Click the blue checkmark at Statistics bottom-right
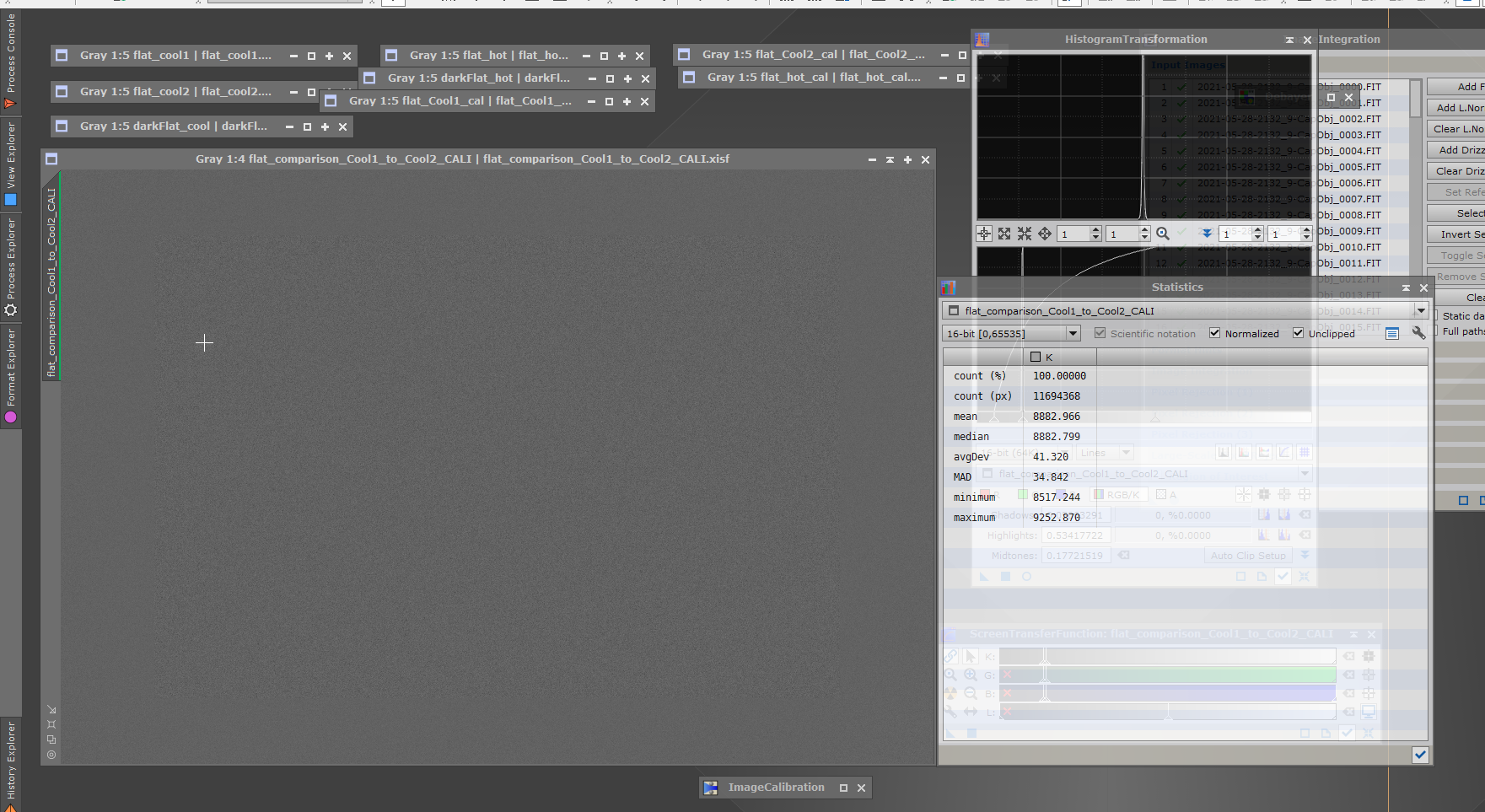The image size is (1485, 812). coord(1420,755)
